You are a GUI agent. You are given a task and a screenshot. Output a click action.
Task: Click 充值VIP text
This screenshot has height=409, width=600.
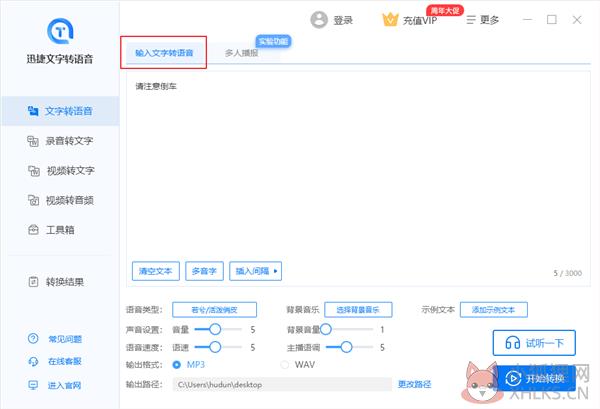[420, 20]
